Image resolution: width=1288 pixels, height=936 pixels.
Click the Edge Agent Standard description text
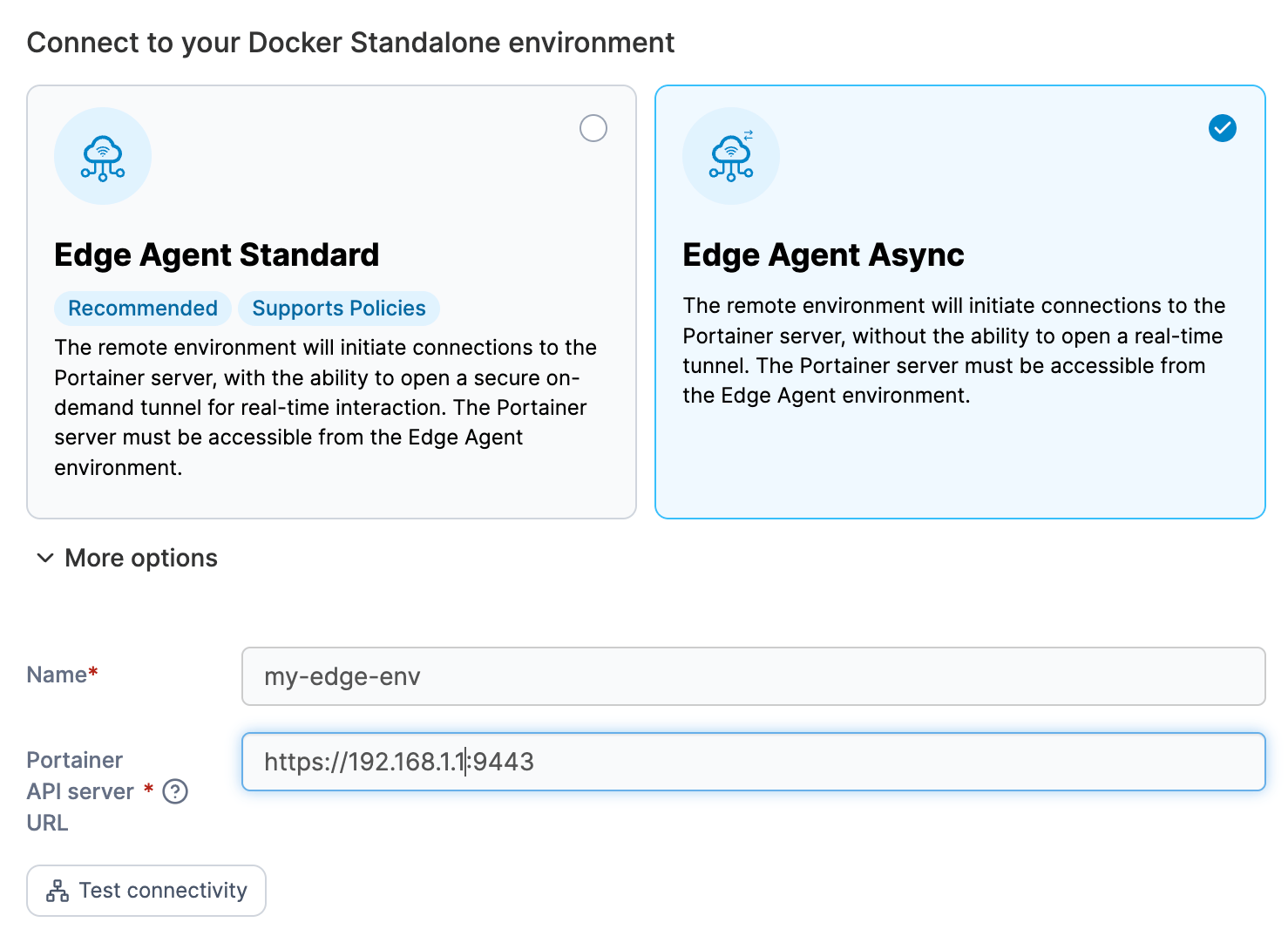(x=326, y=408)
